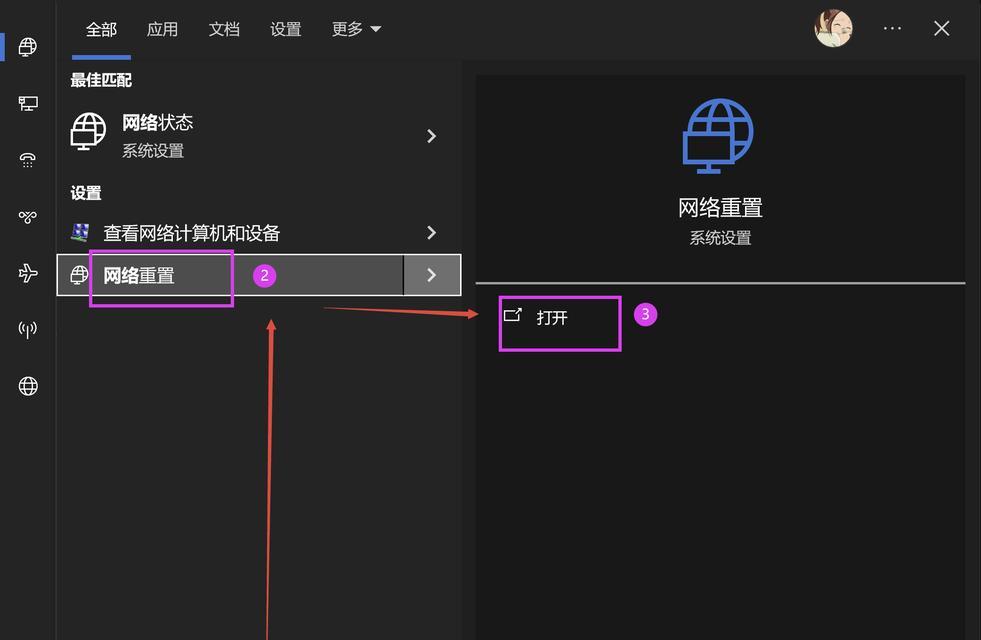
Task: Switch to the 应用 tab
Action: point(163,29)
